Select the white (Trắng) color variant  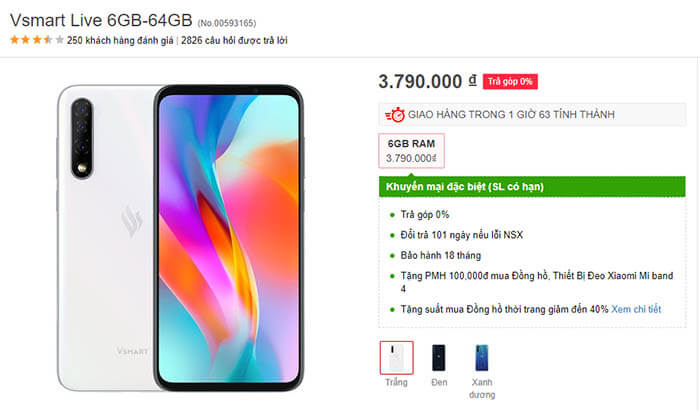(396, 358)
